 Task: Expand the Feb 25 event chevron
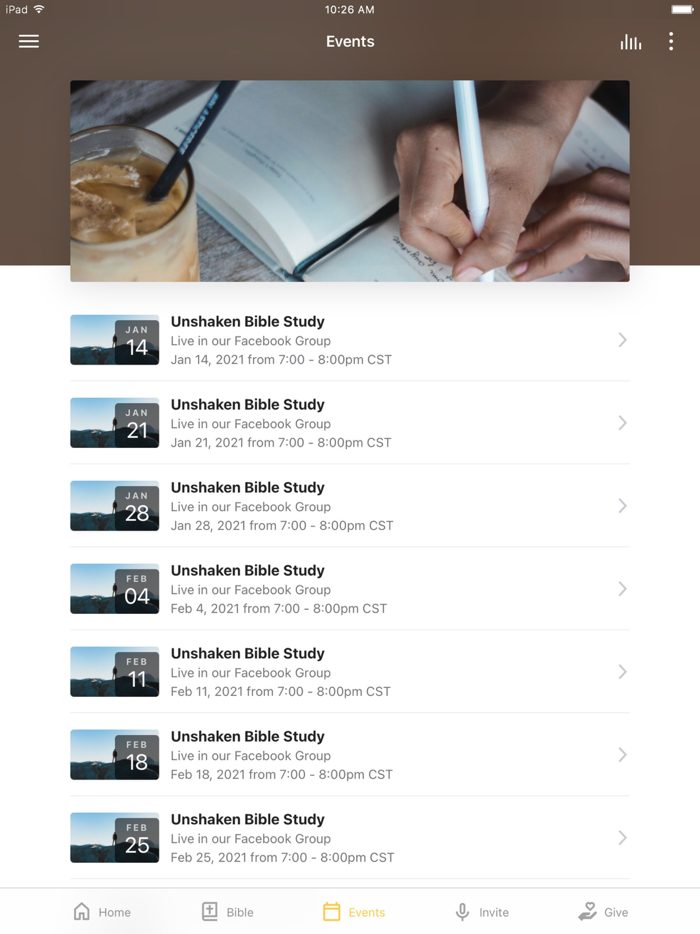coord(623,838)
